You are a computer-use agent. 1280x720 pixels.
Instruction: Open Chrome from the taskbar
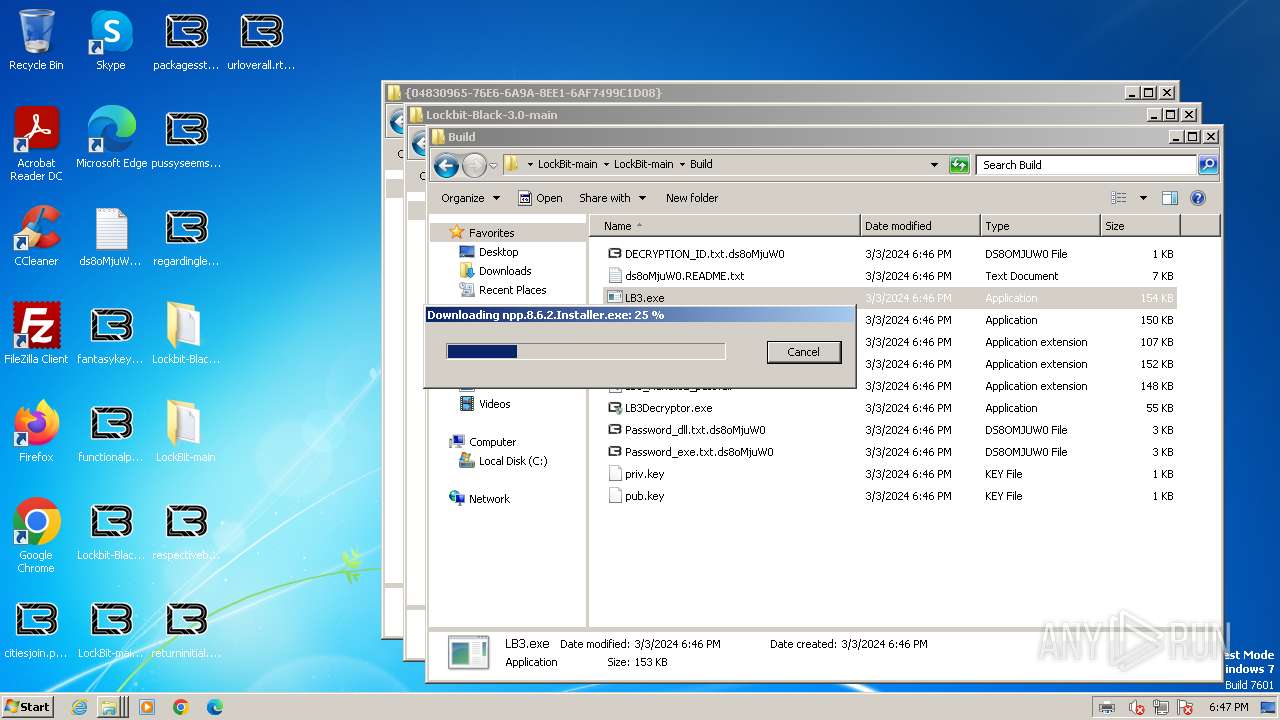tap(181, 707)
